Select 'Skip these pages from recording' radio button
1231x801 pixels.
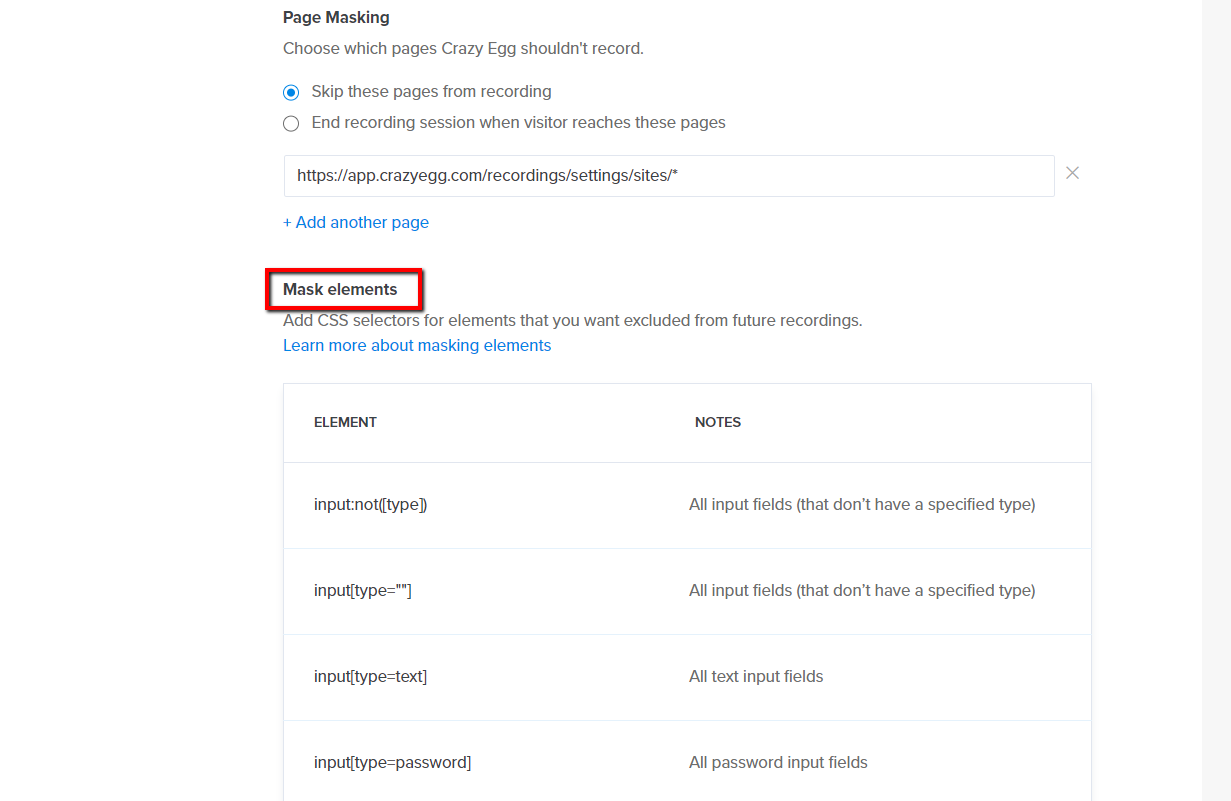(x=291, y=92)
